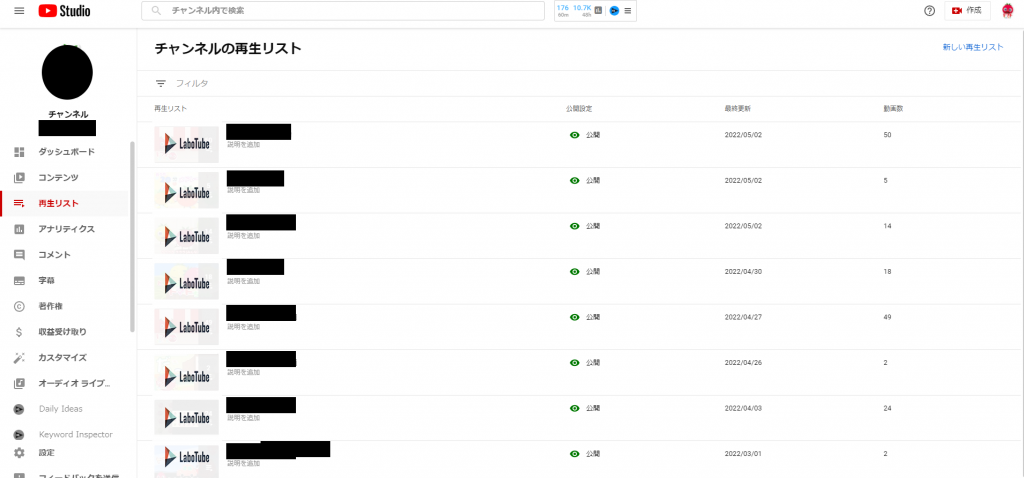Select コメント in the left menu

[x=54, y=255]
